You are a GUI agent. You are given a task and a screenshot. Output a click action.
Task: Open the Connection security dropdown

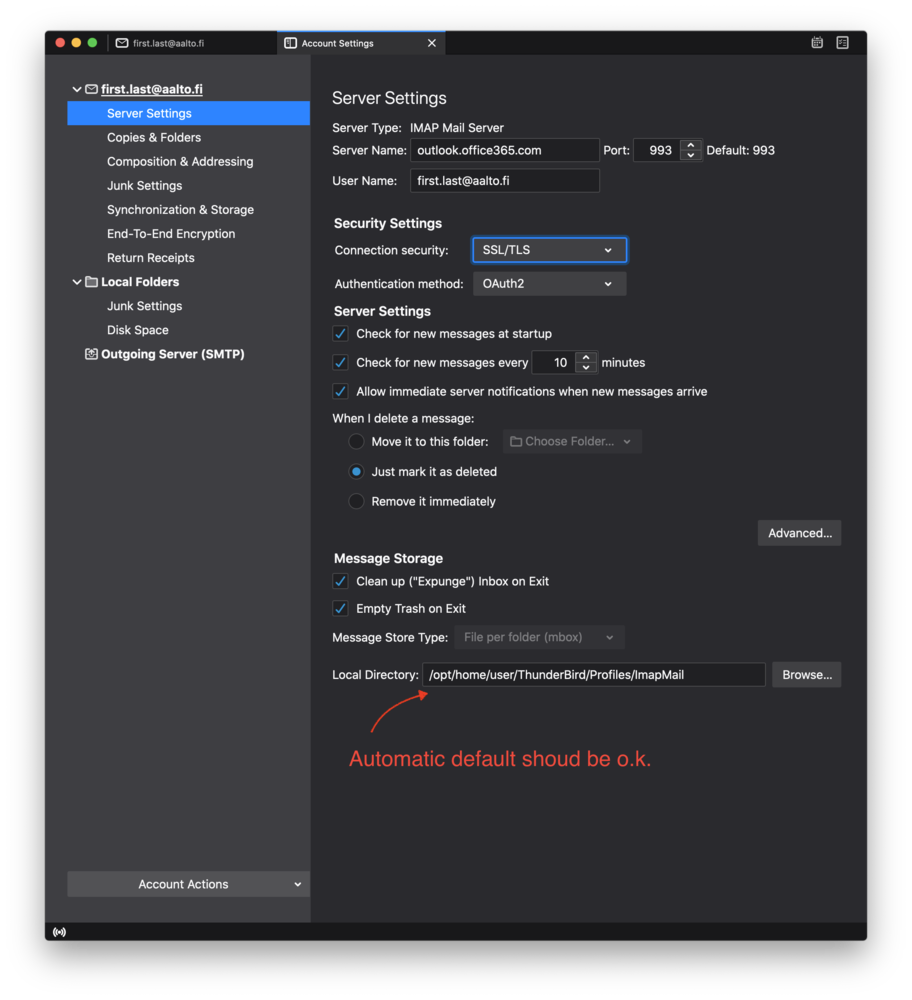point(549,250)
